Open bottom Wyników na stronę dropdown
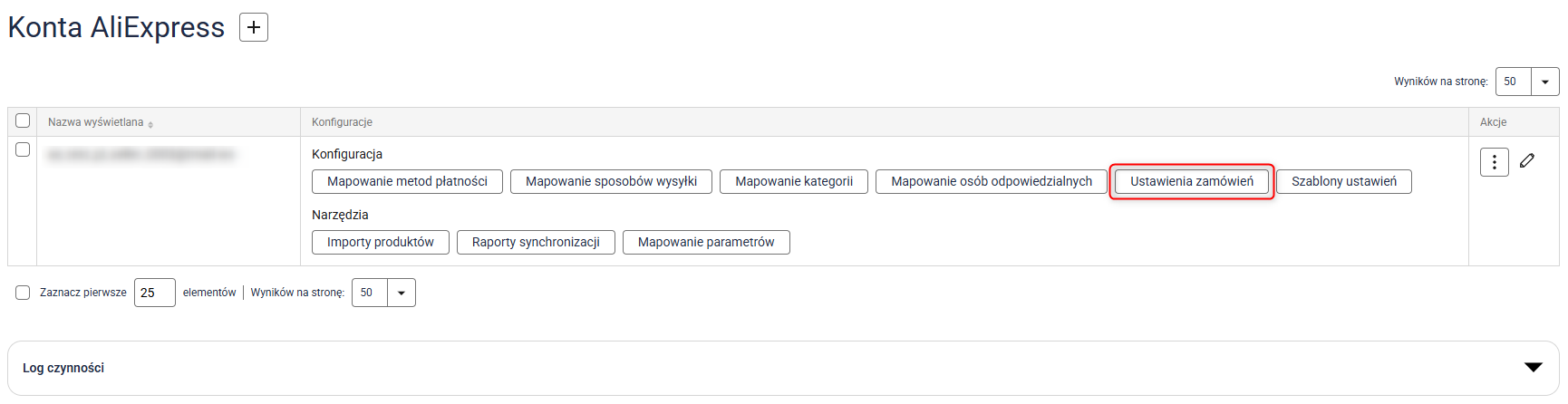Image resolution: width=1568 pixels, height=404 pixels. coord(401,293)
